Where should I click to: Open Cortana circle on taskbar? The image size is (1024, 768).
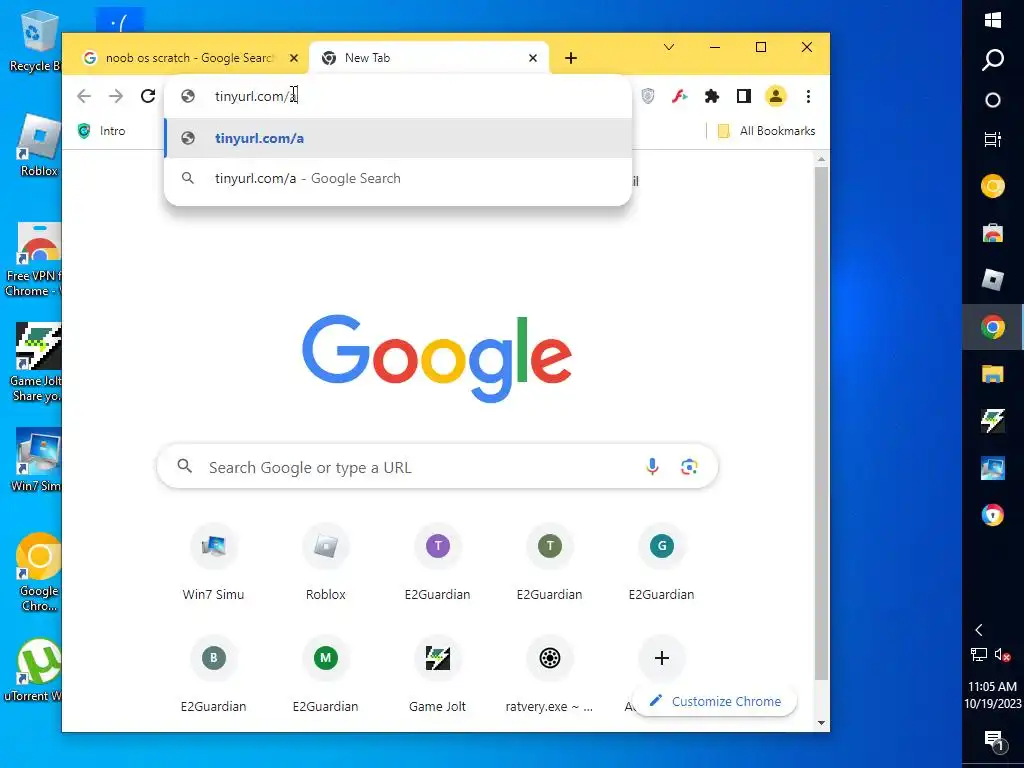[x=993, y=100]
